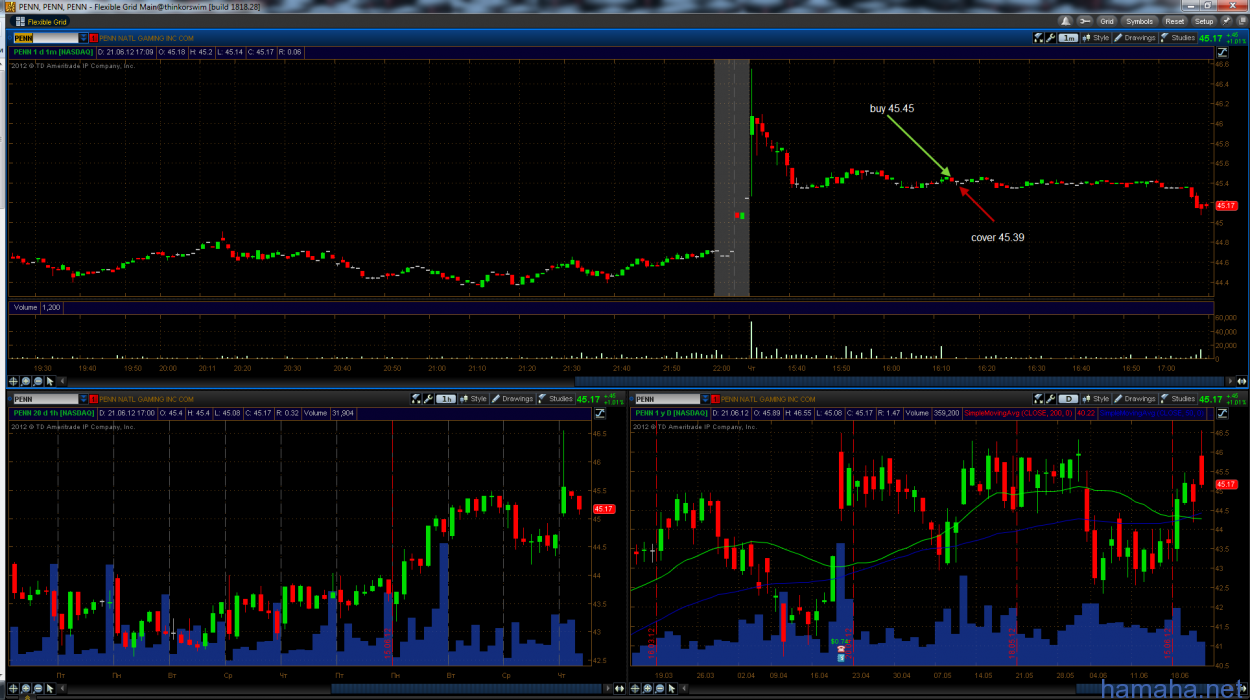Open the alerts bell icon
This screenshot has width=1250, height=700.
[1066, 21]
